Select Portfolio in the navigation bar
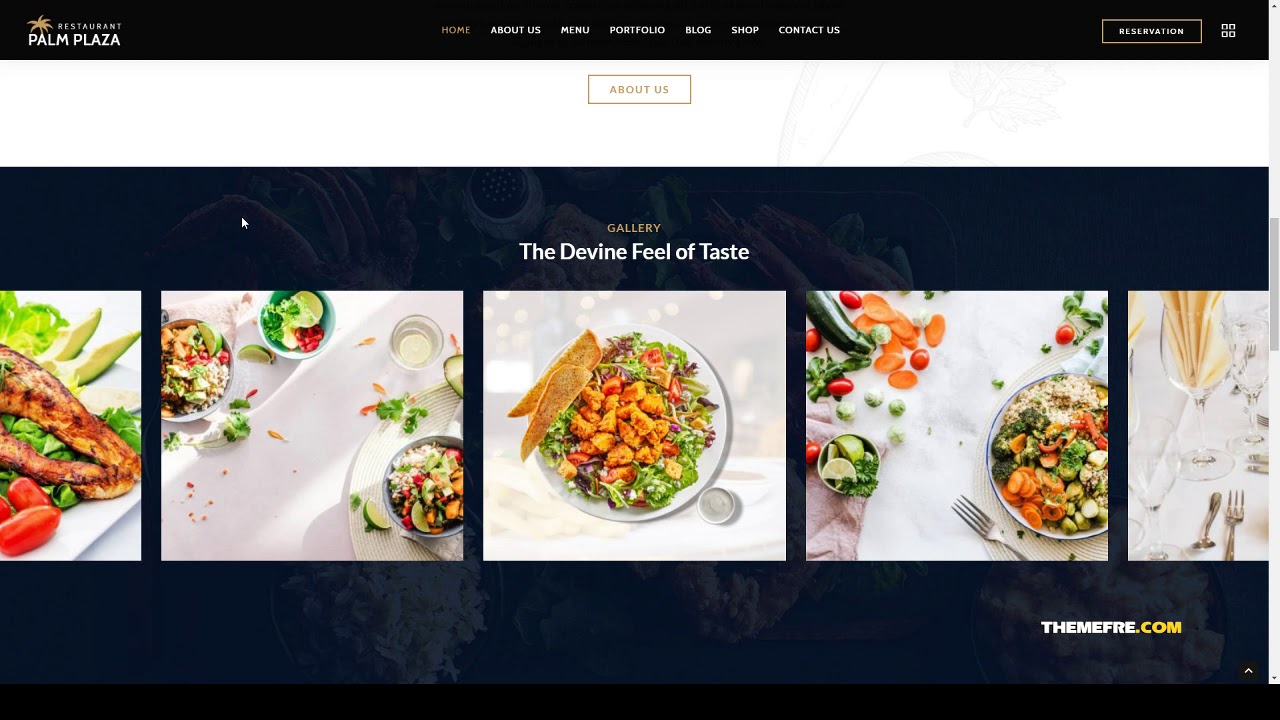This screenshot has width=1280, height=720. (x=637, y=30)
